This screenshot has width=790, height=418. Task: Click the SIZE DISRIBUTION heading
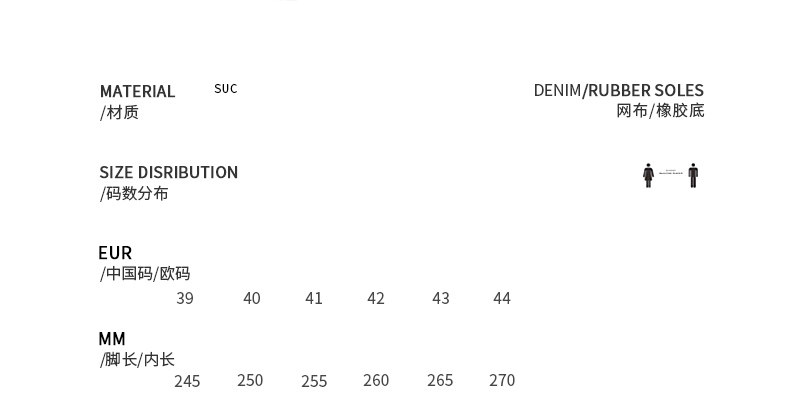168,172
